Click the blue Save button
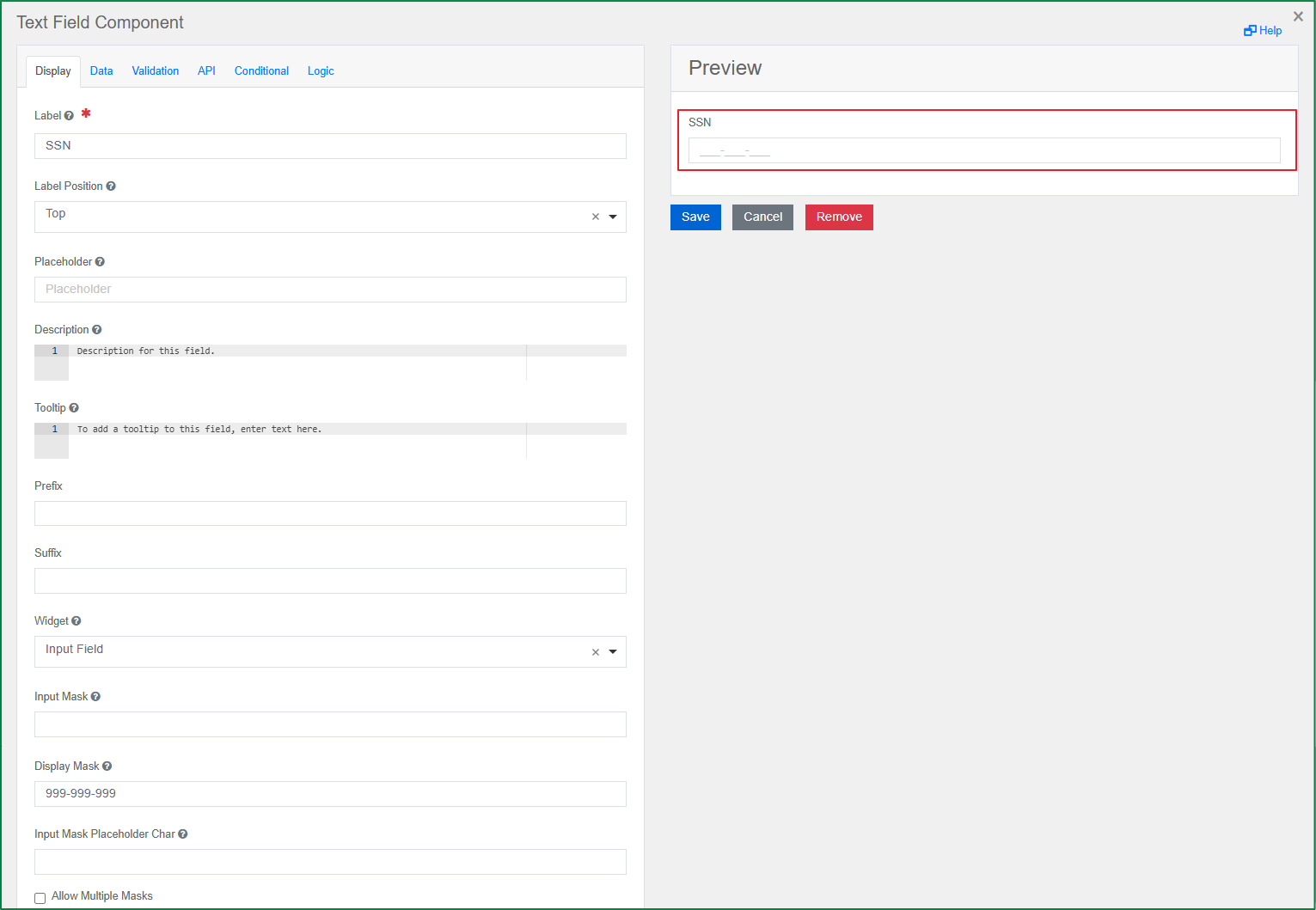Viewport: 1316px width, 910px height. click(695, 217)
